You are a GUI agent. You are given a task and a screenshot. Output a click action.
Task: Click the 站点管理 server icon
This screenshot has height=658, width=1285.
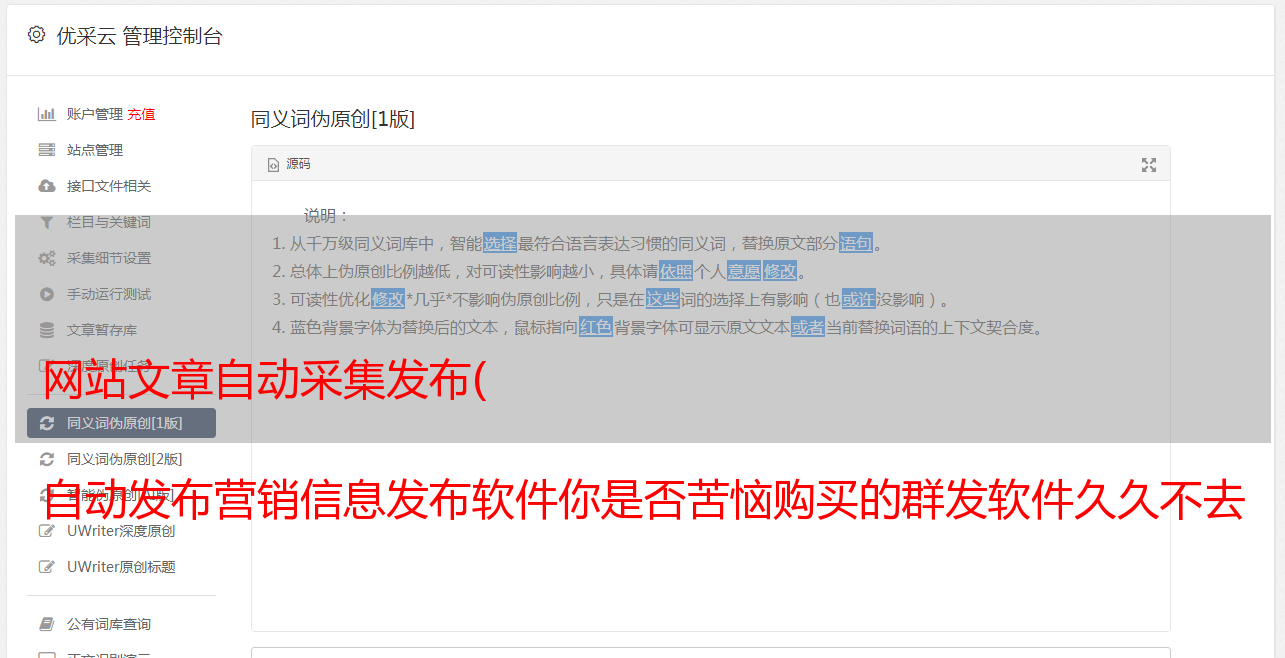coord(46,150)
